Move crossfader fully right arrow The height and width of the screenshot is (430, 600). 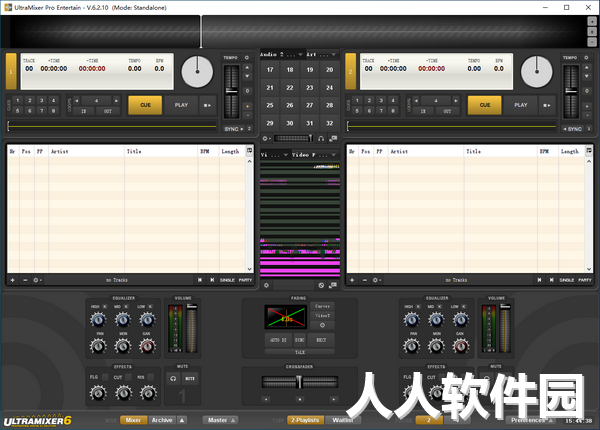click(x=334, y=399)
